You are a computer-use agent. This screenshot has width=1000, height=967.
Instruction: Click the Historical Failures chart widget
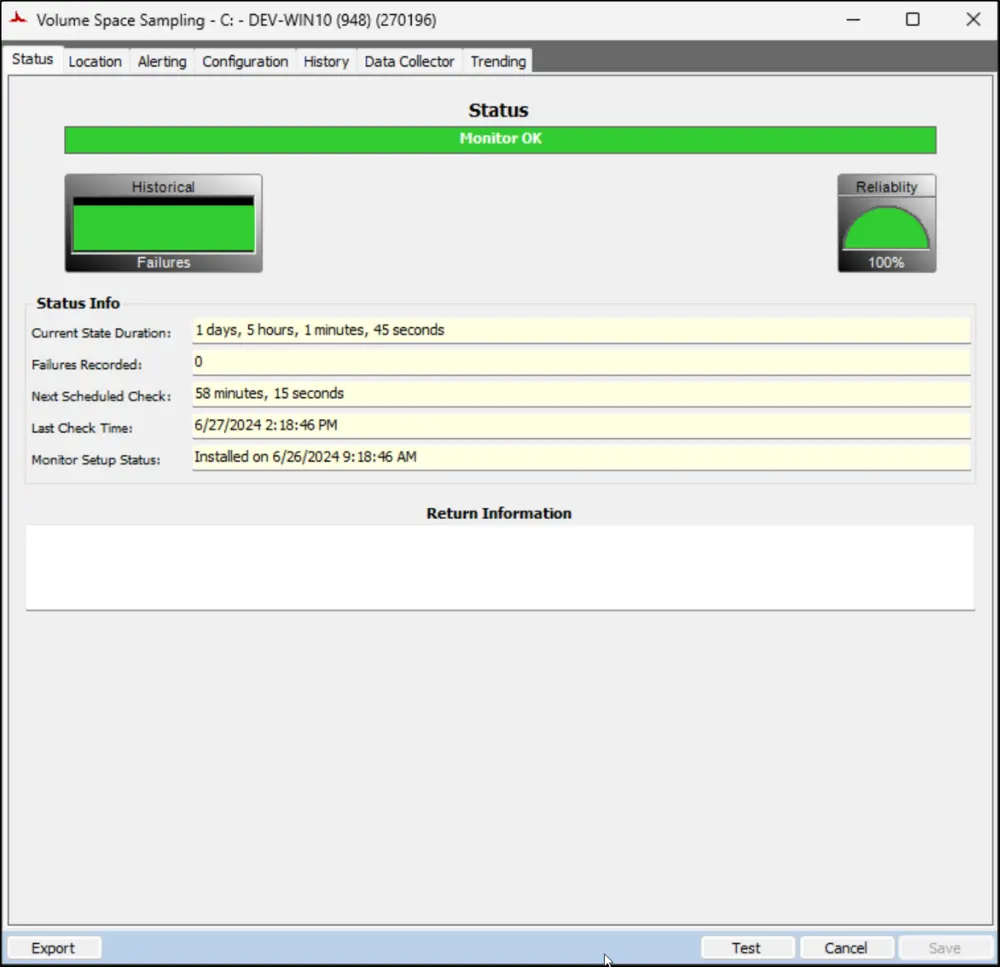tap(163, 223)
